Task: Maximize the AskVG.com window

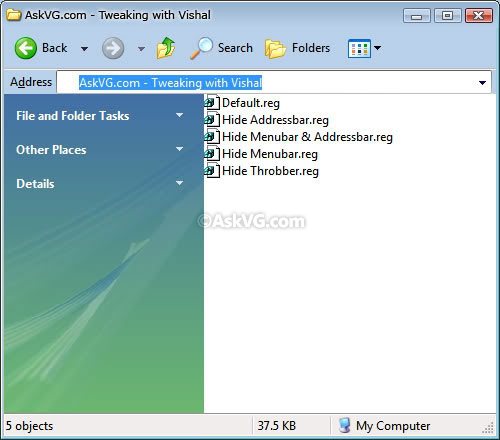Action: tap(448, 16)
